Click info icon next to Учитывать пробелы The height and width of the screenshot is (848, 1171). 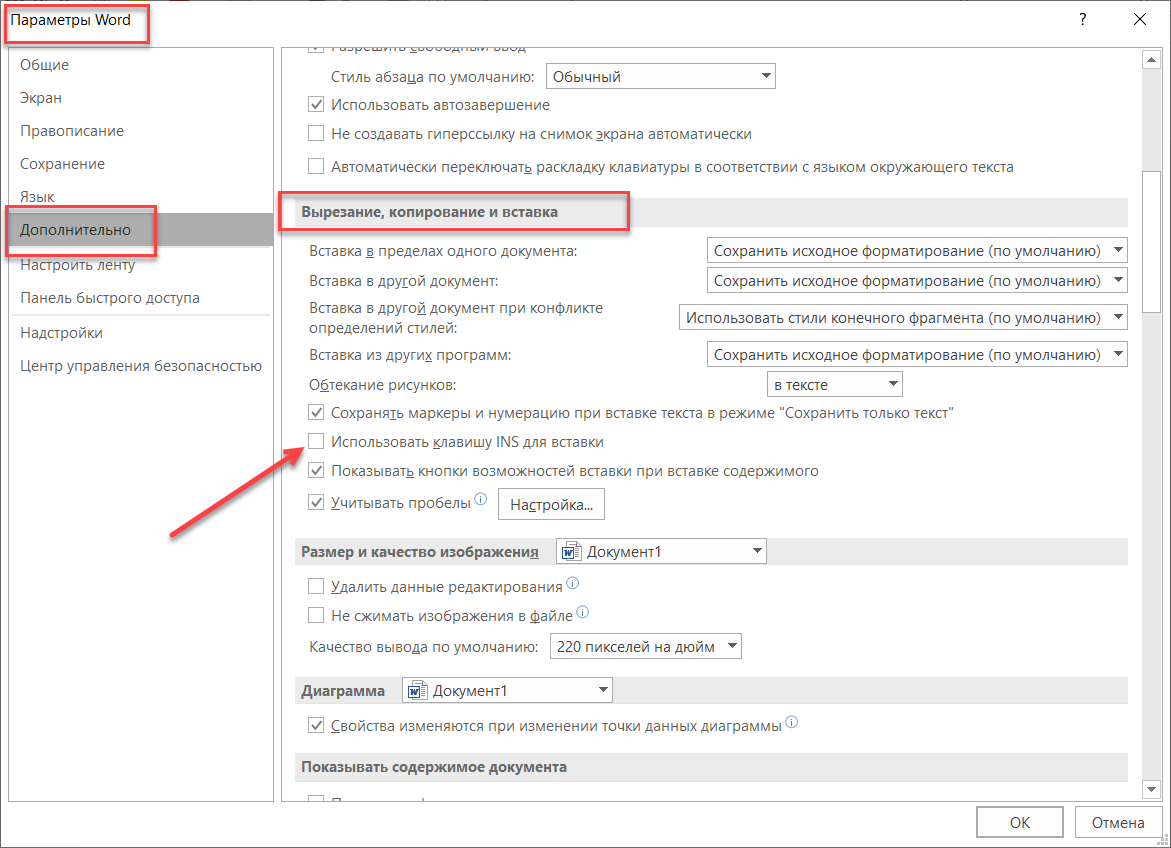point(480,498)
